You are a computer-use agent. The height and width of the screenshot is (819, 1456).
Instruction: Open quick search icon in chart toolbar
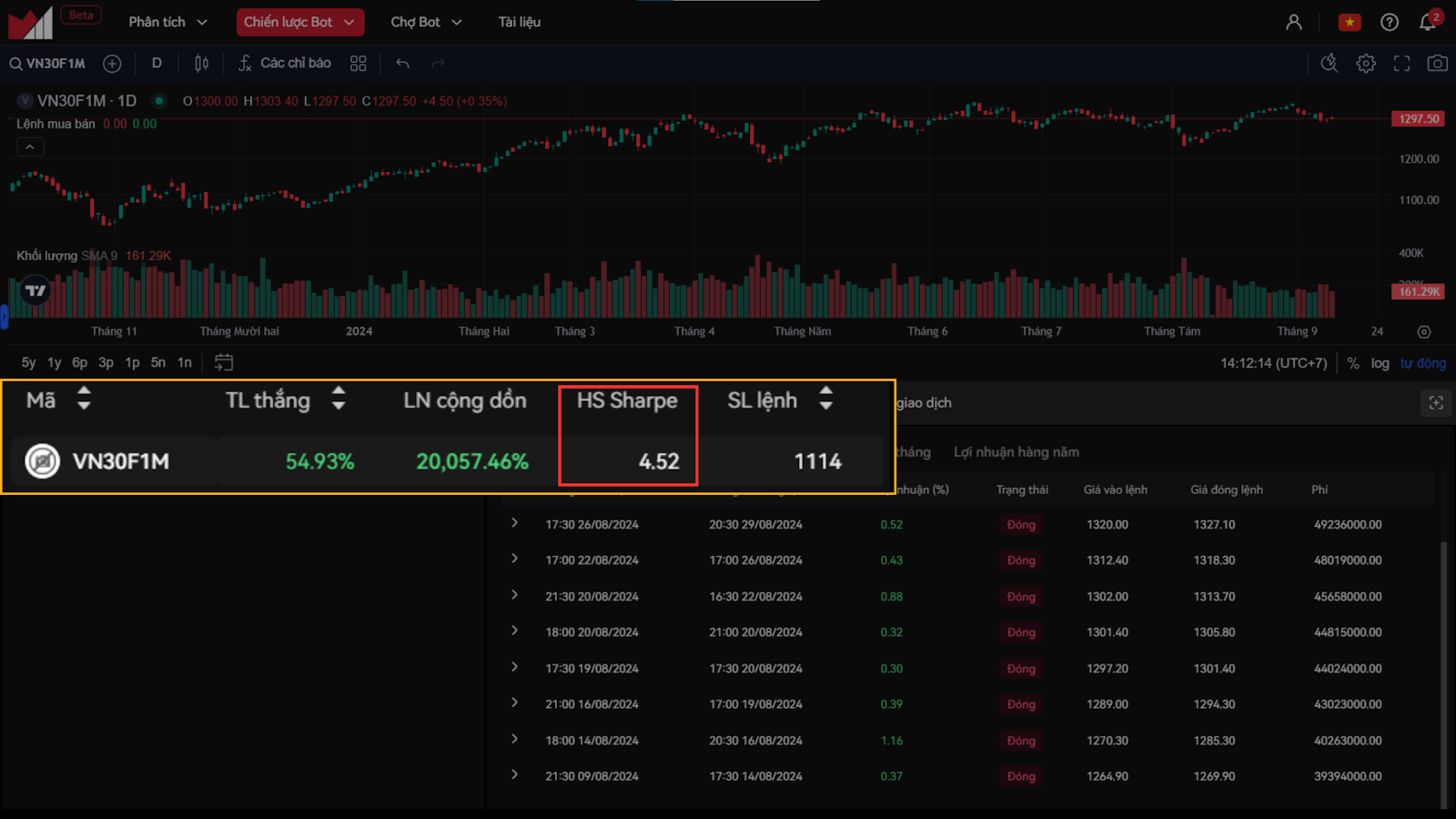(x=1330, y=64)
